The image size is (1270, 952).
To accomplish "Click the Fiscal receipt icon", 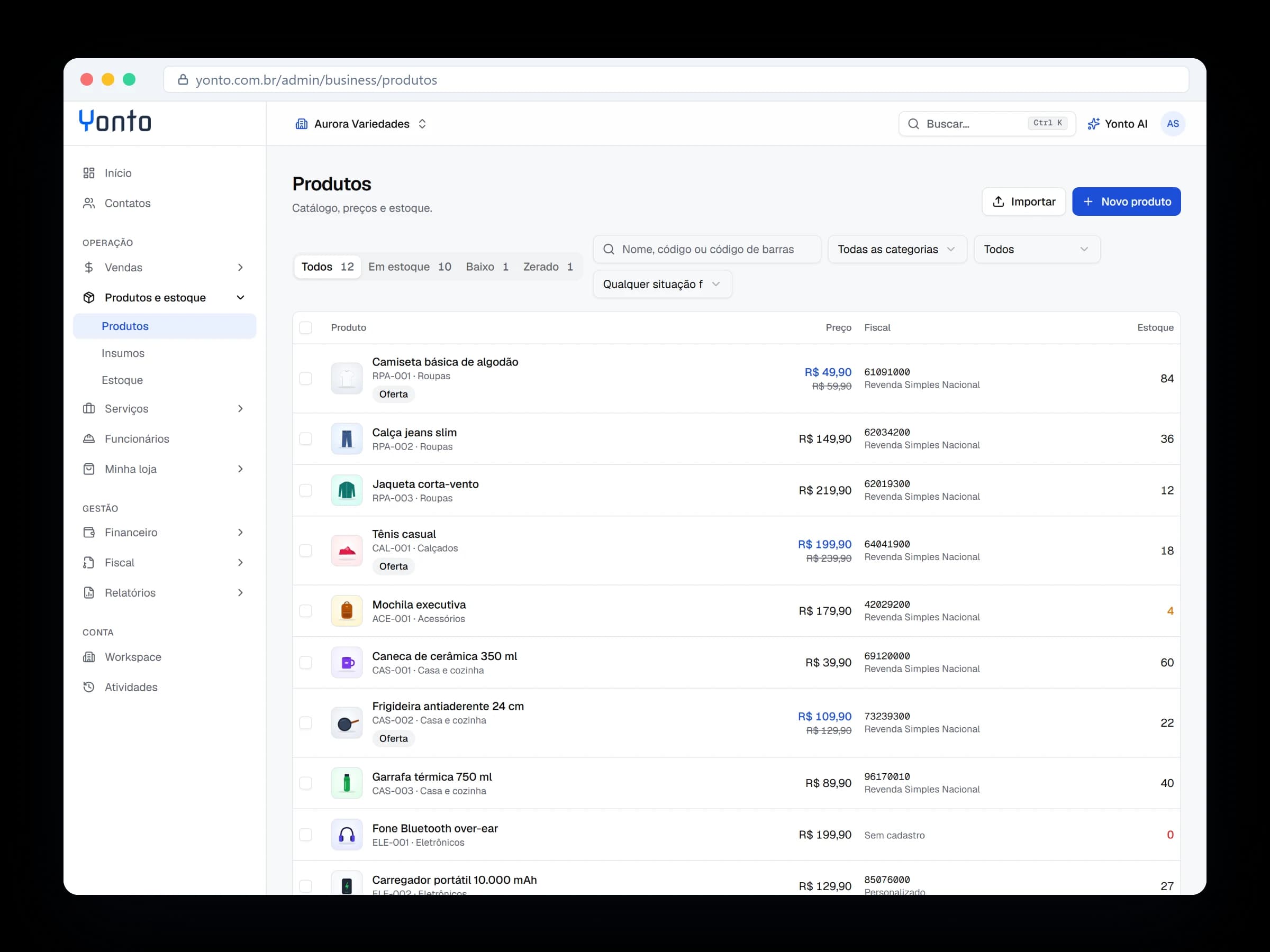I will (88, 562).
